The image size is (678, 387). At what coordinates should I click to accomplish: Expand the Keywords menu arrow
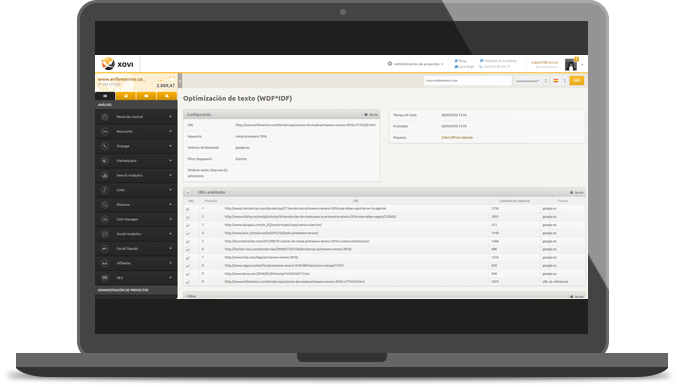pyautogui.click(x=170, y=131)
